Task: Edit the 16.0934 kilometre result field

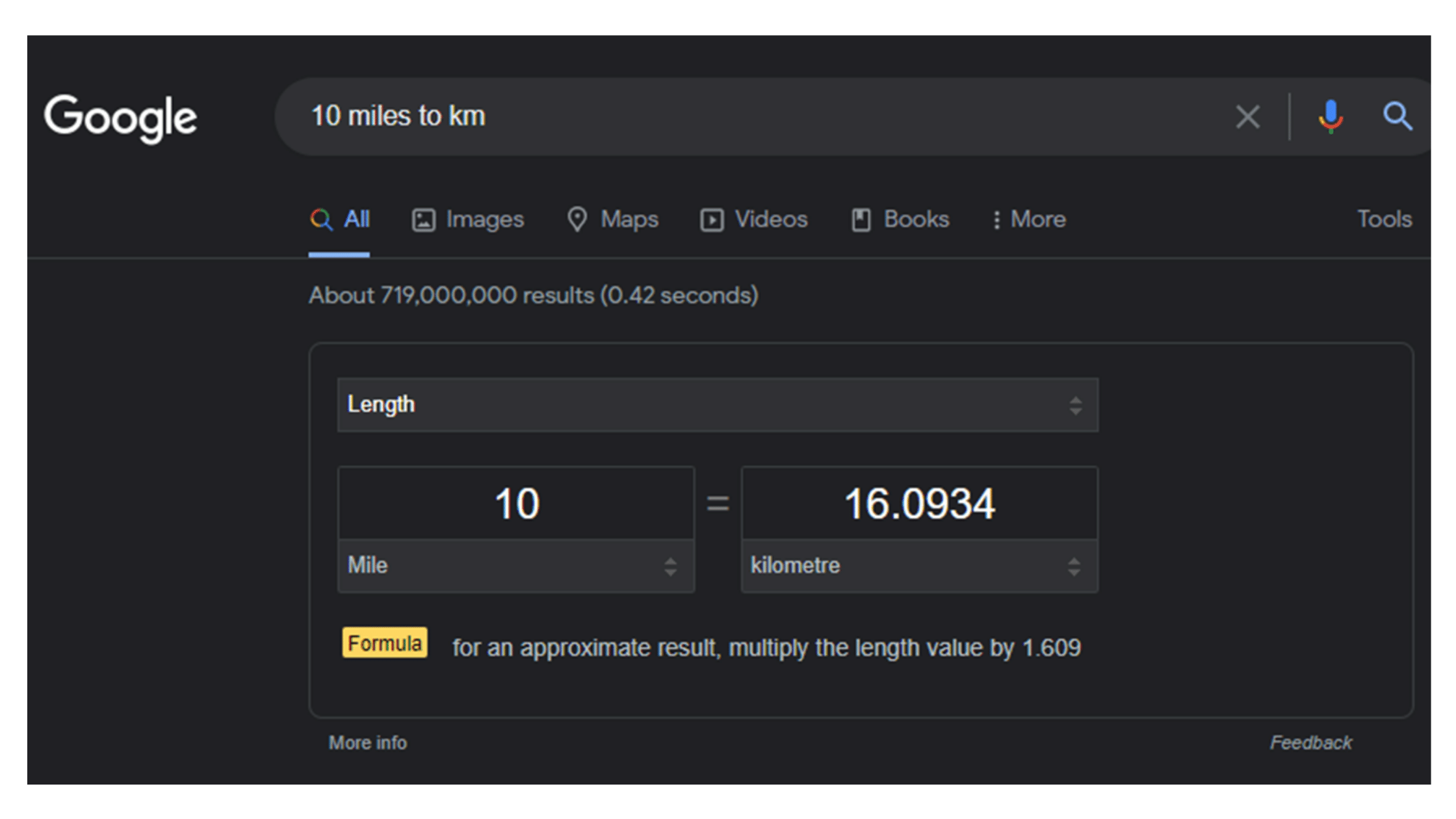Action: point(919,503)
